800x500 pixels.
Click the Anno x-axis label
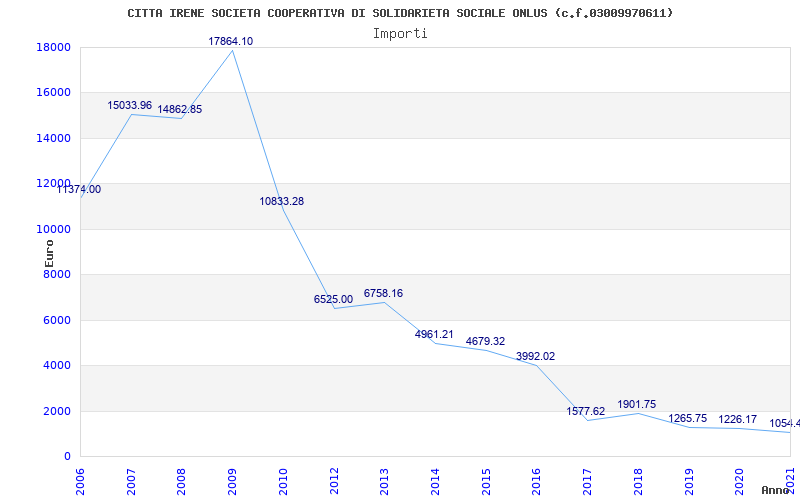(776, 490)
